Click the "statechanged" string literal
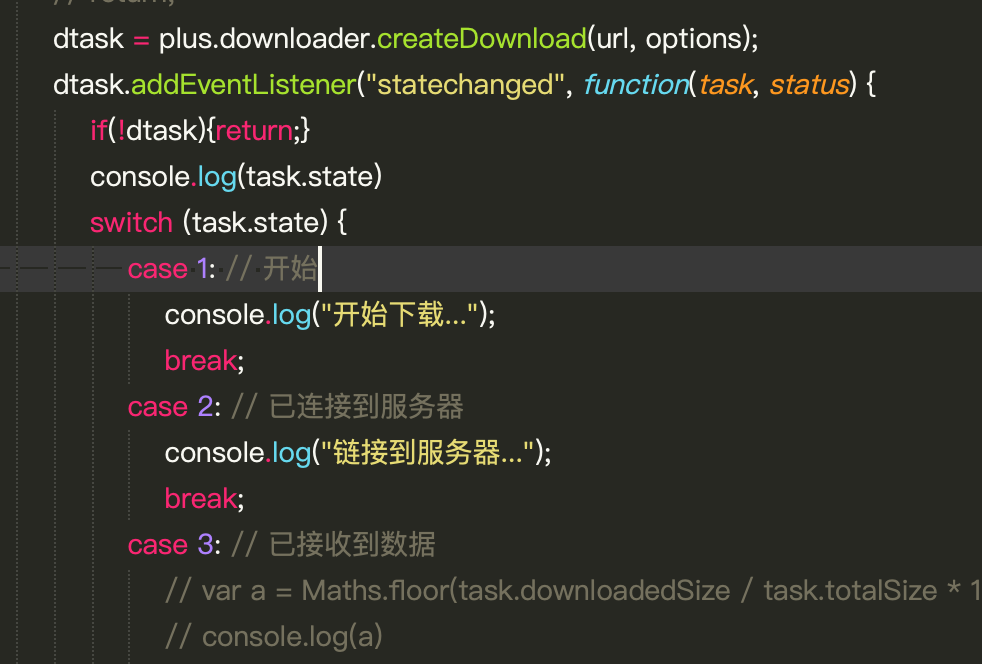Screen dimensions: 982x664 click(464, 85)
